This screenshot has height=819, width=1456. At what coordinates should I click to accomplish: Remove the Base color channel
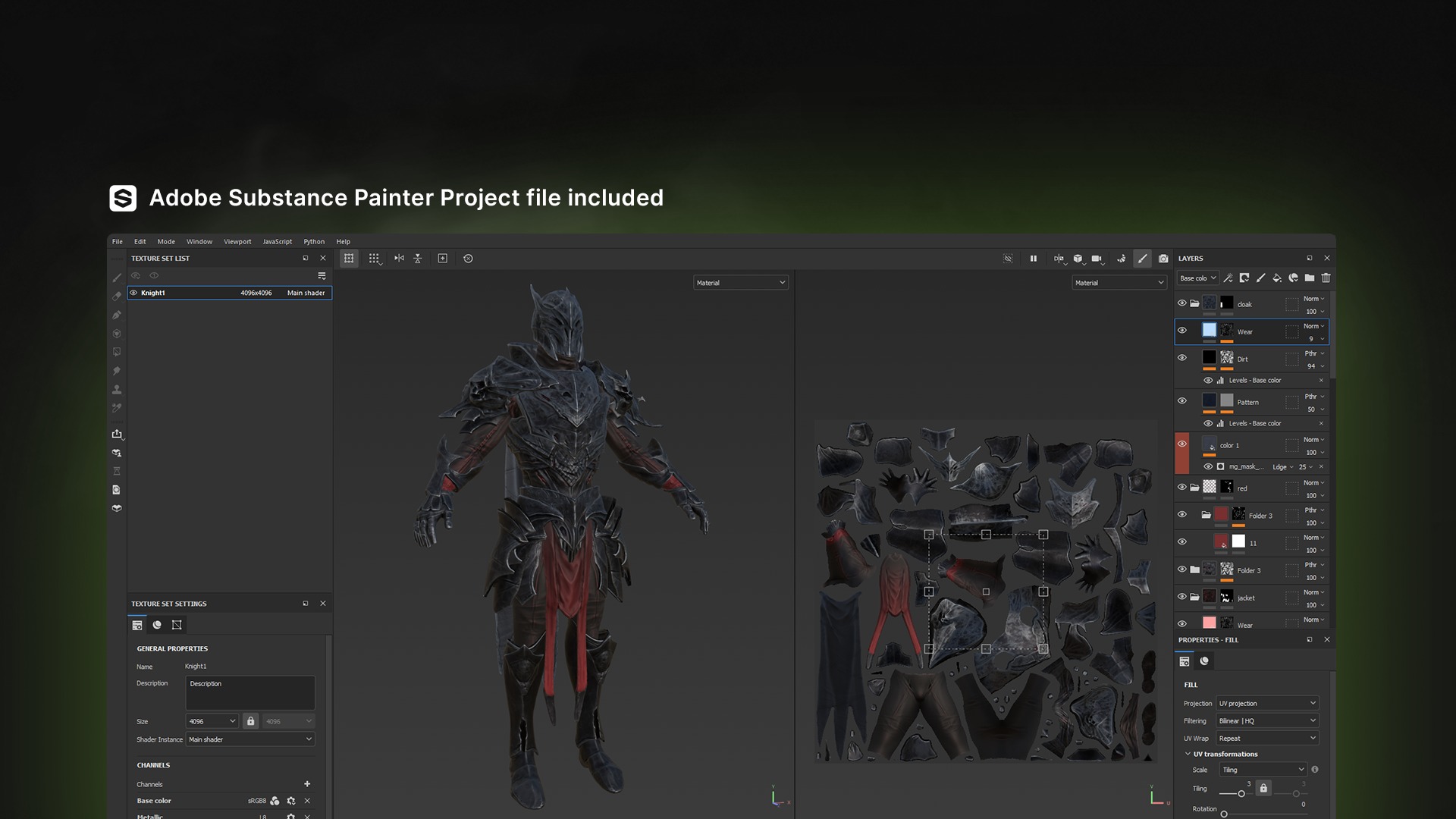click(x=307, y=801)
